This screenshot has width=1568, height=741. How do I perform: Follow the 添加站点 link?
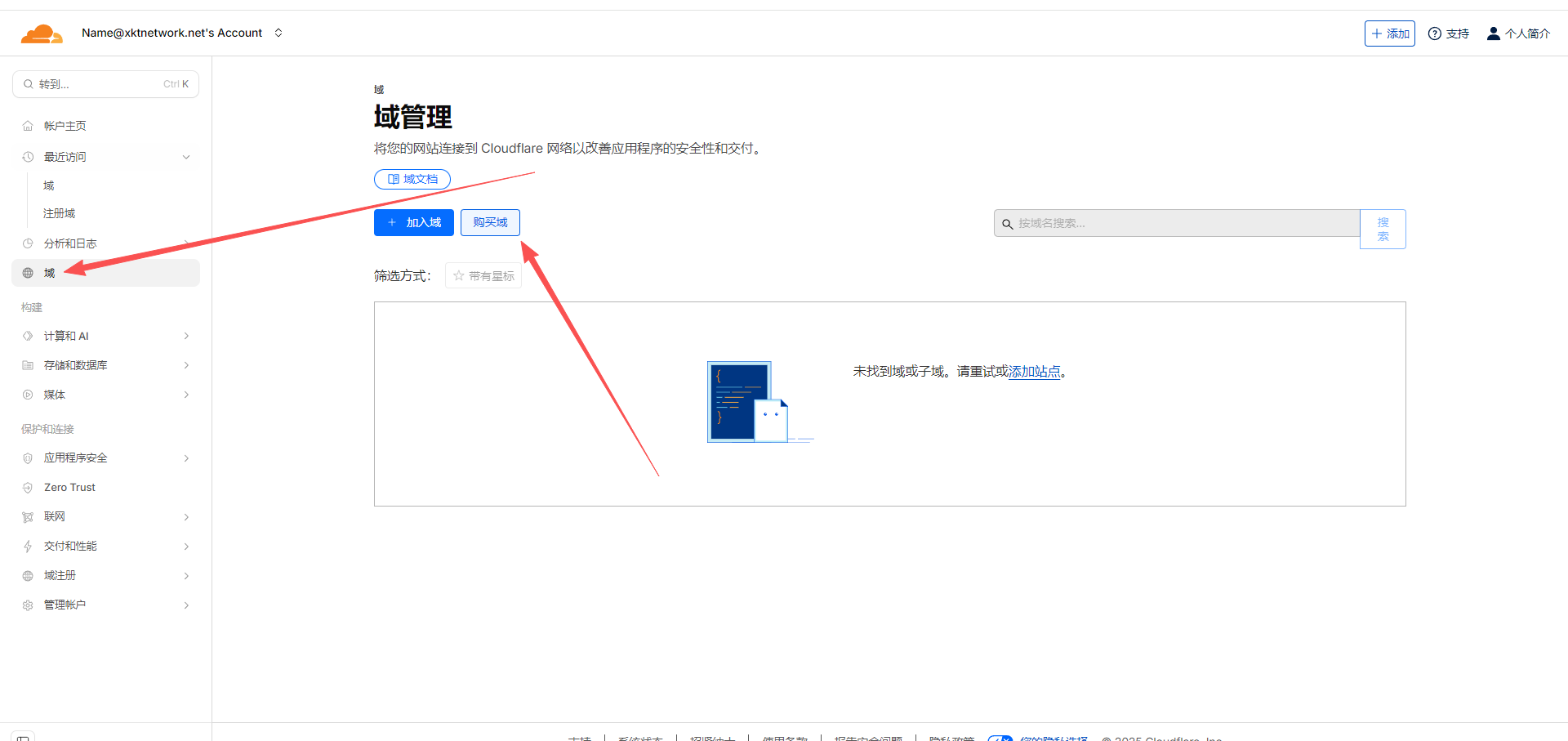coord(1034,372)
